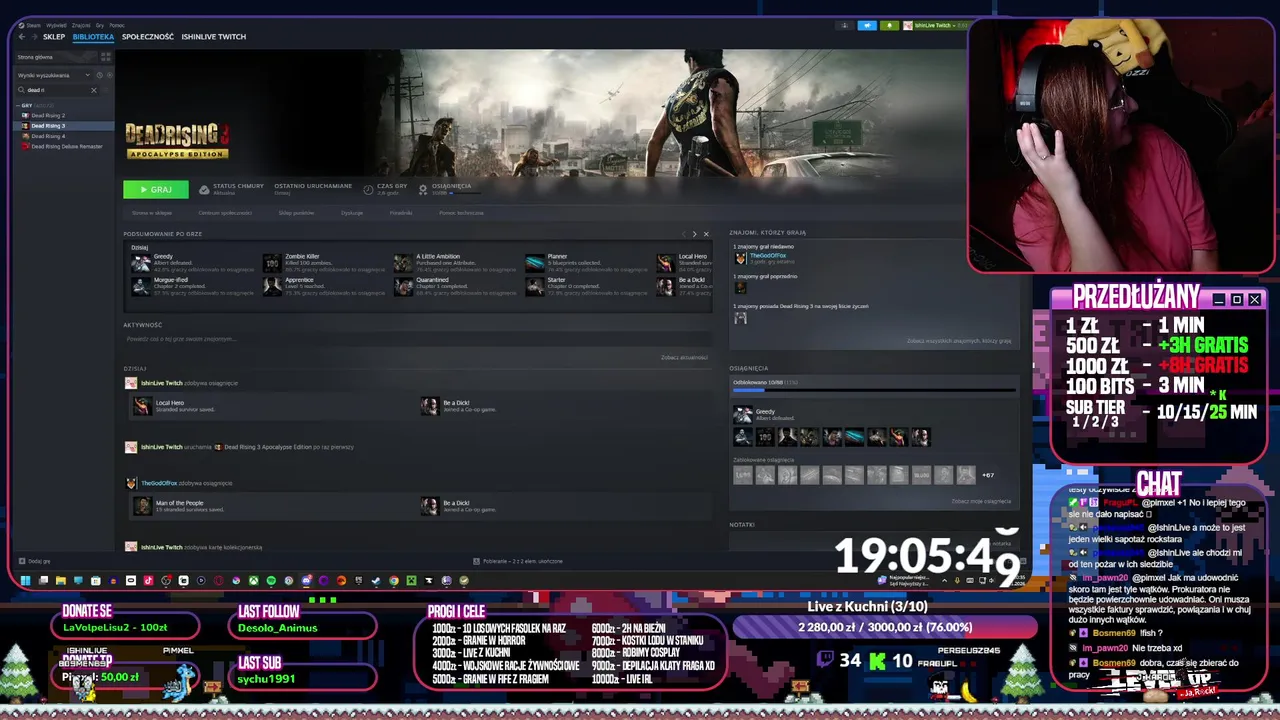Open File Explorer from the taskbar
Screen dimensions: 1280x720
tap(61, 580)
